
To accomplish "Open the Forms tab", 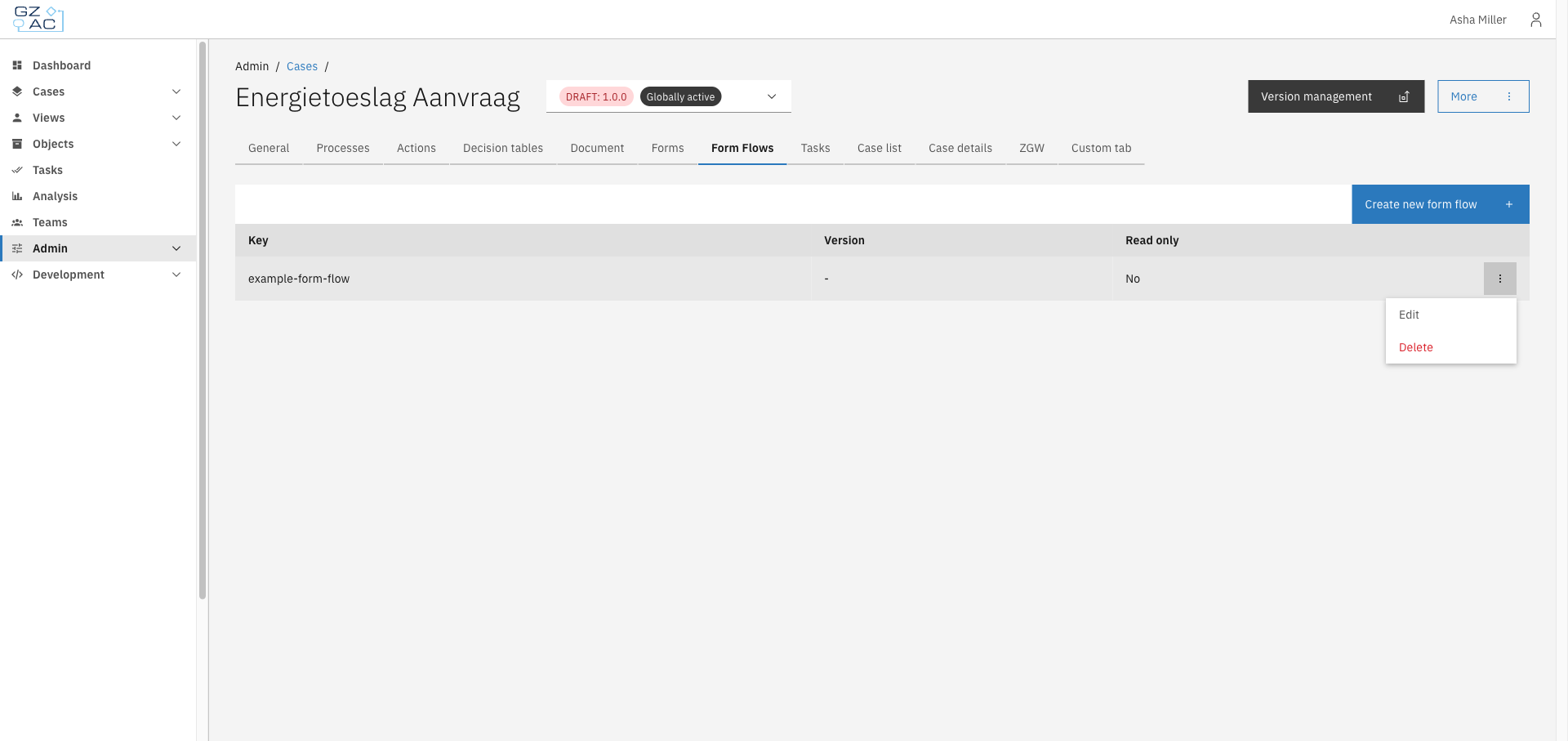I will tap(668, 148).
